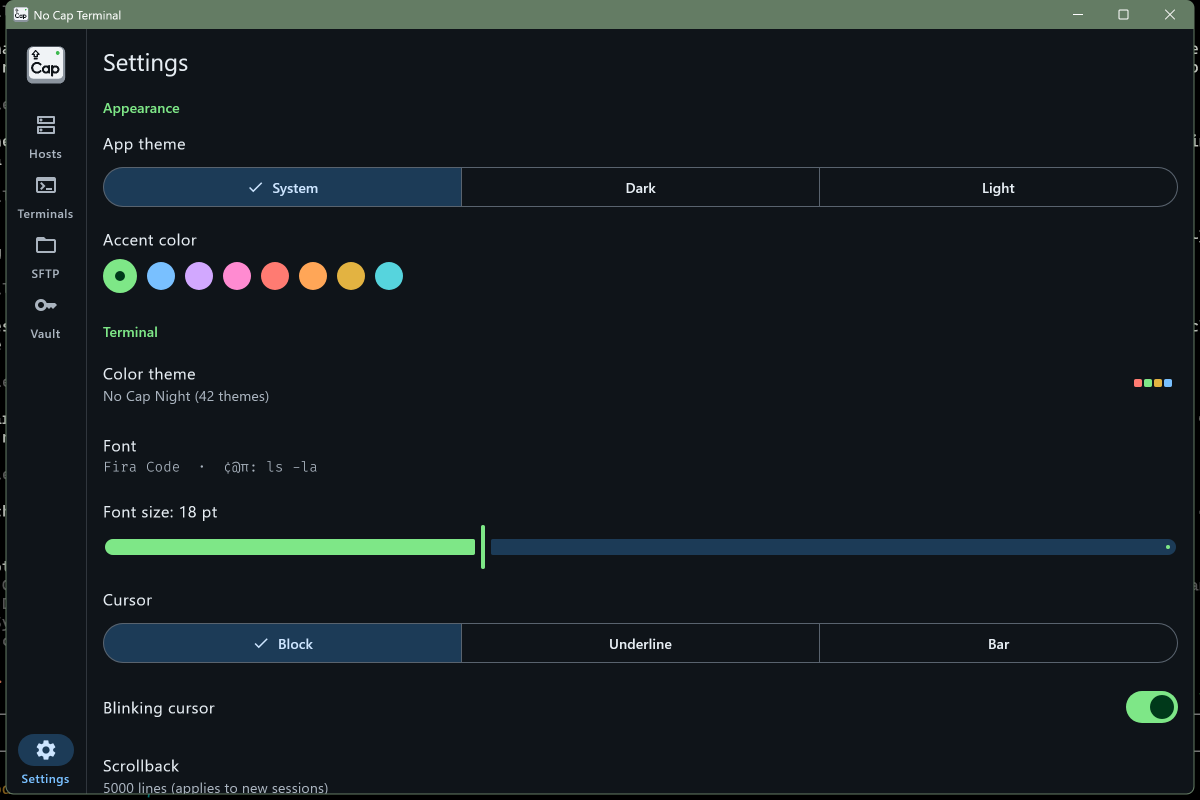
Task: Turn off the Blinking cursor switch
Action: point(1152,707)
